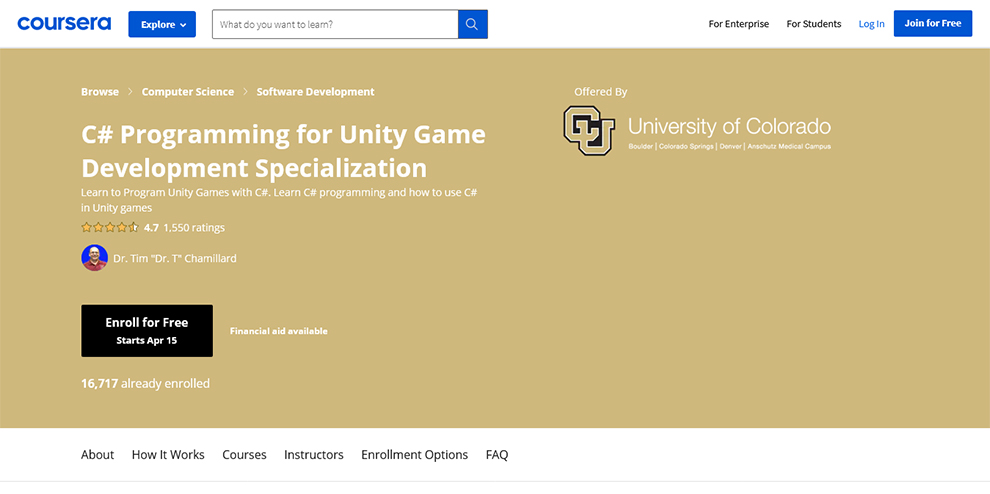Open instructor Dr. Tim "Dr. T" Chamillard name
The height and width of the screenshot is (494, 990).
coord(175,258)
